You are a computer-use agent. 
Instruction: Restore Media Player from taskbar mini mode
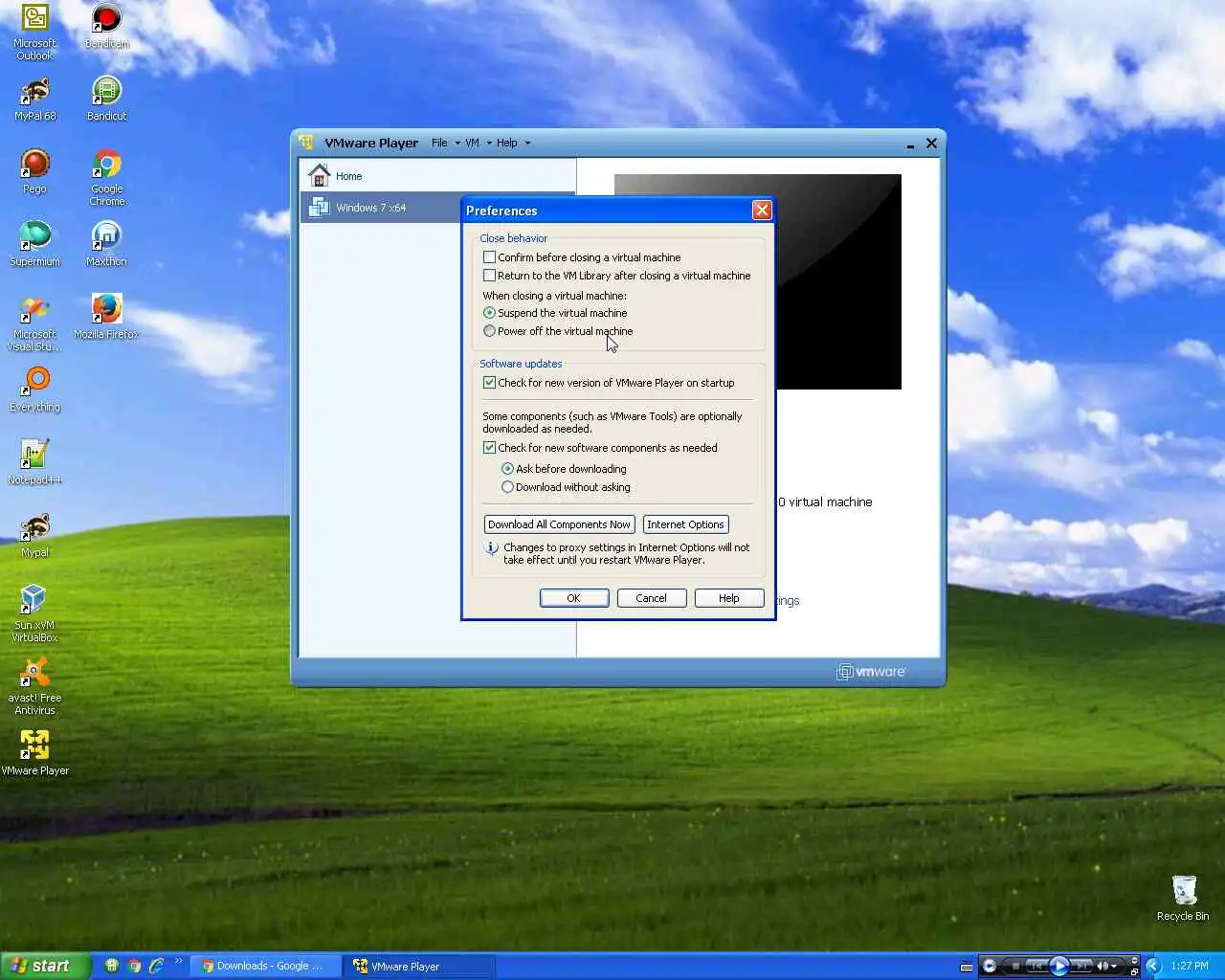click(1134, 971)
